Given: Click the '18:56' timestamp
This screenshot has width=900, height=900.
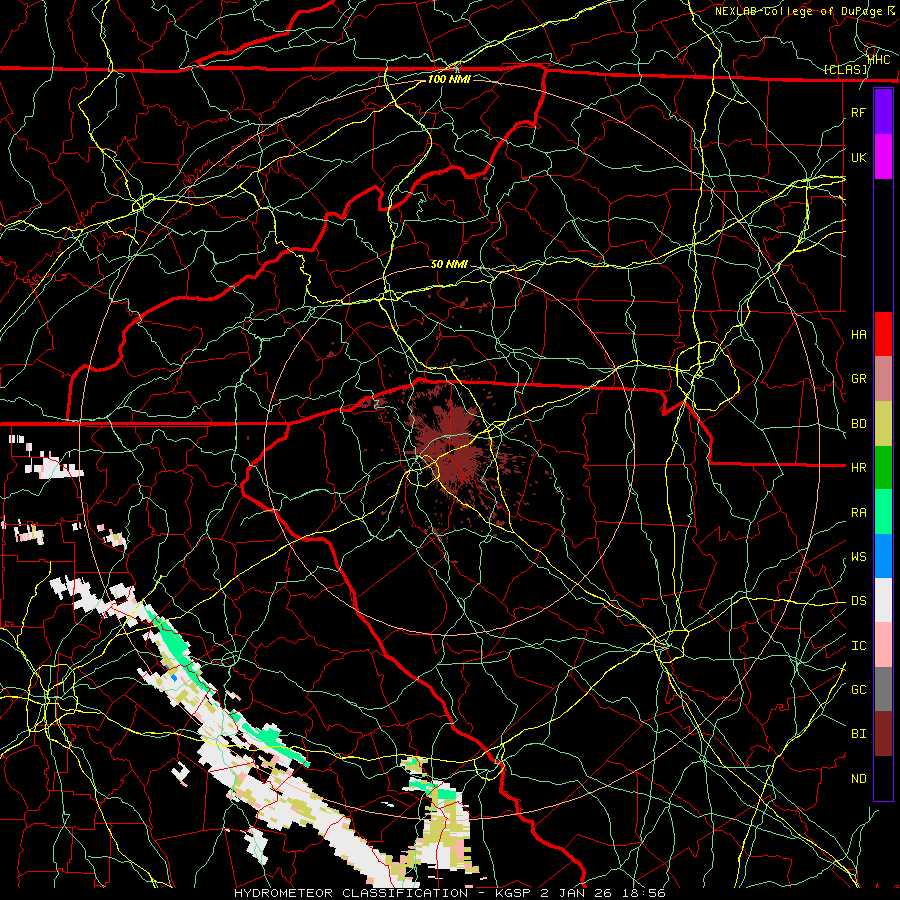Looking at the screenshot, I should [646, 893].
